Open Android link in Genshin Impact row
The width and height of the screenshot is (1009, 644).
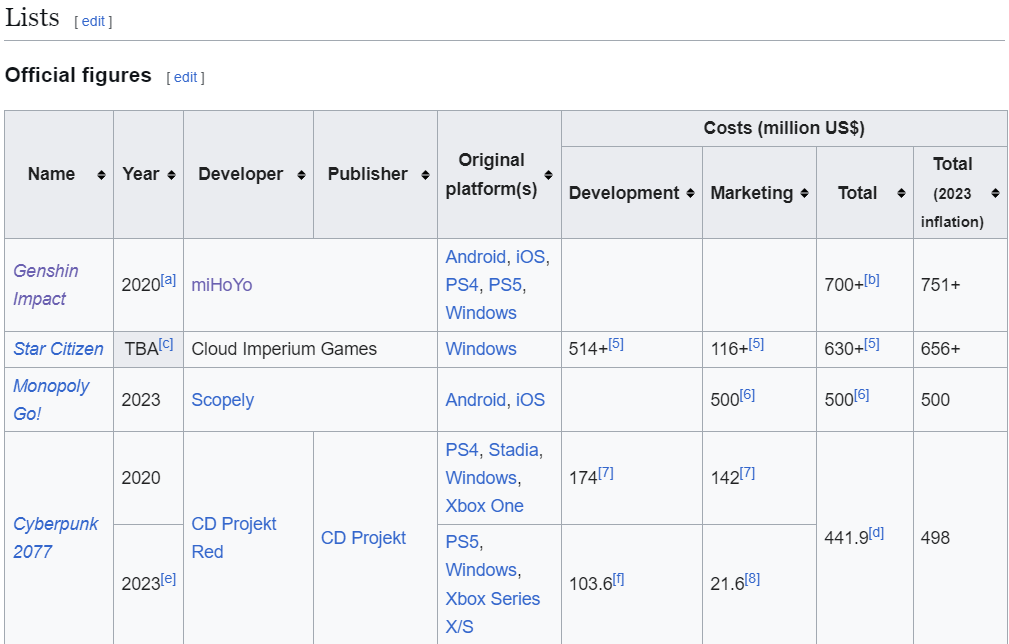point(476,257)
